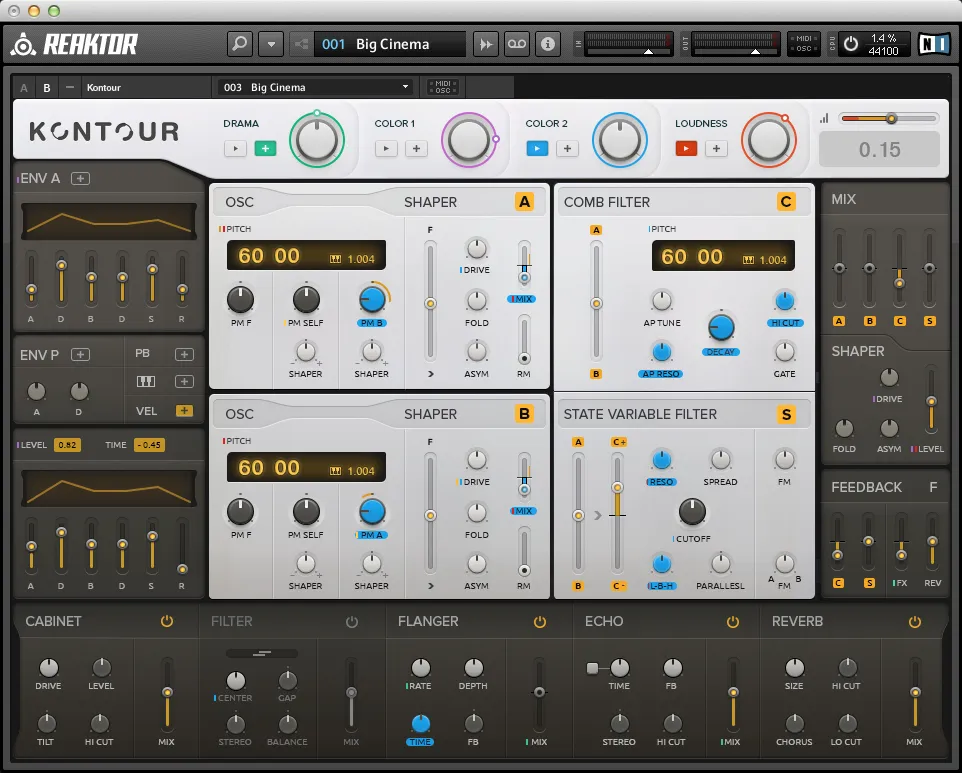Click the OSC B arrow below F slider
The image size is (962, 773).
click(431, 586)
